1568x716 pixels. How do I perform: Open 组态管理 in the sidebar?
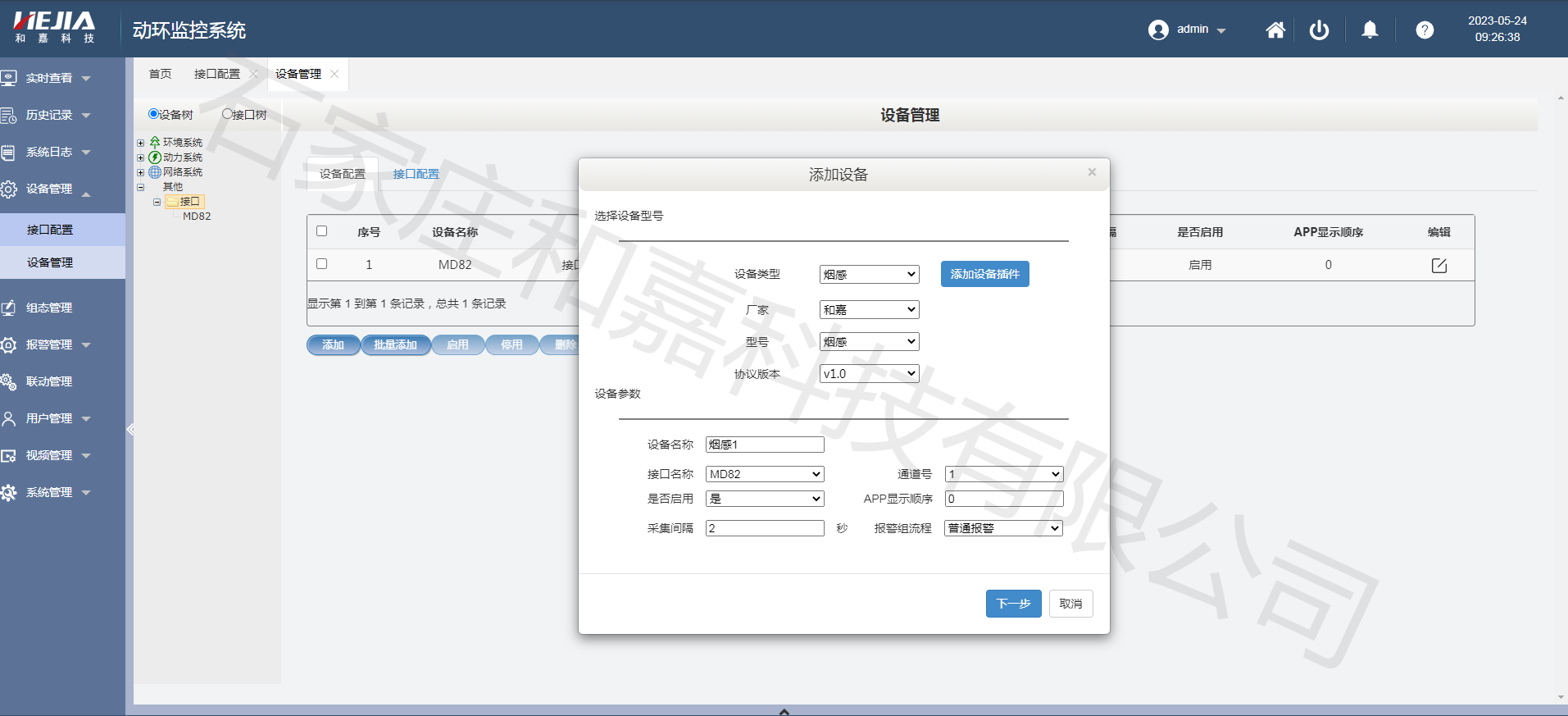[49, 308]
